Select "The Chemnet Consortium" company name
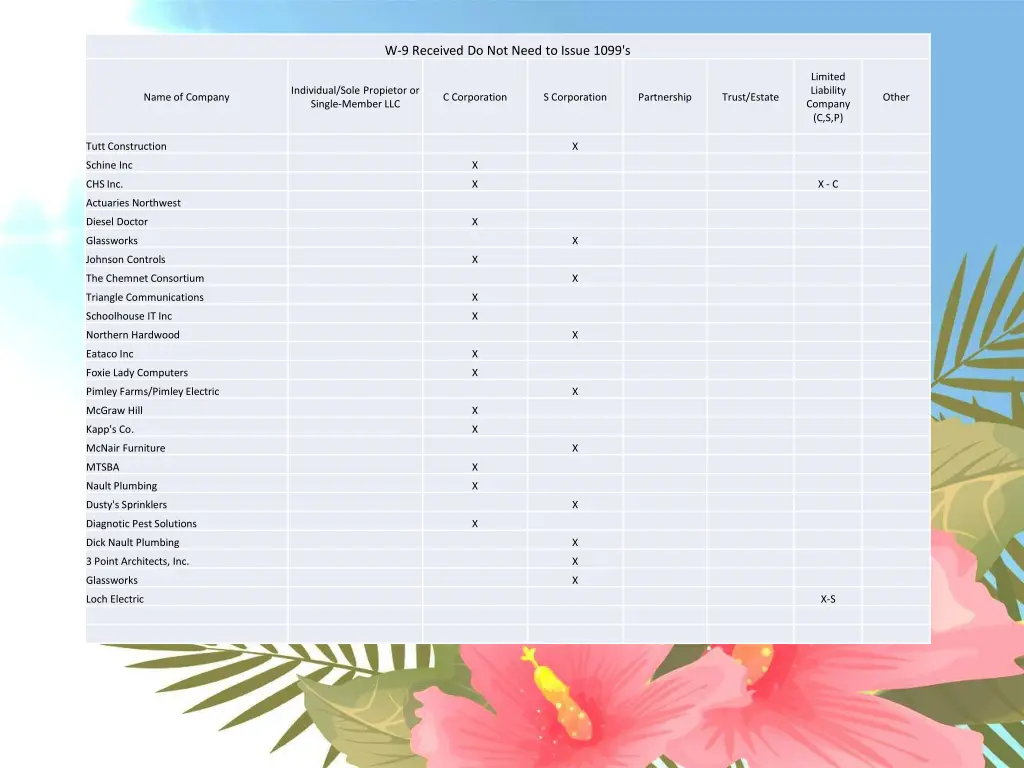The height and width of the screenshot is (768, 1024). click(x=145, y=278)
